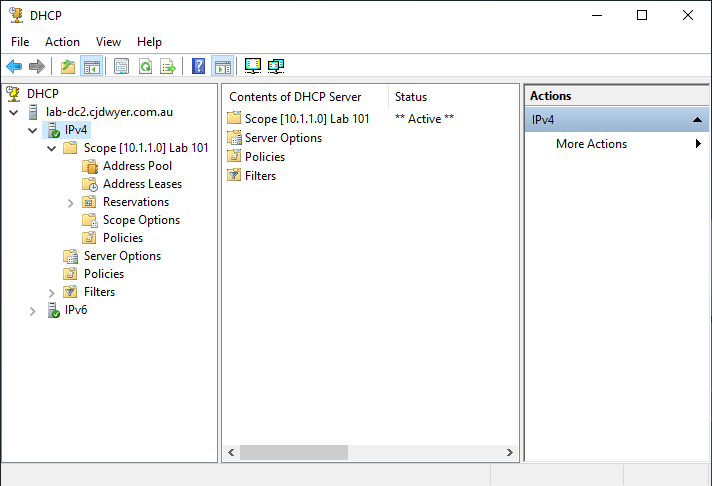Open Help with the question mark icon

click(199, 67)
